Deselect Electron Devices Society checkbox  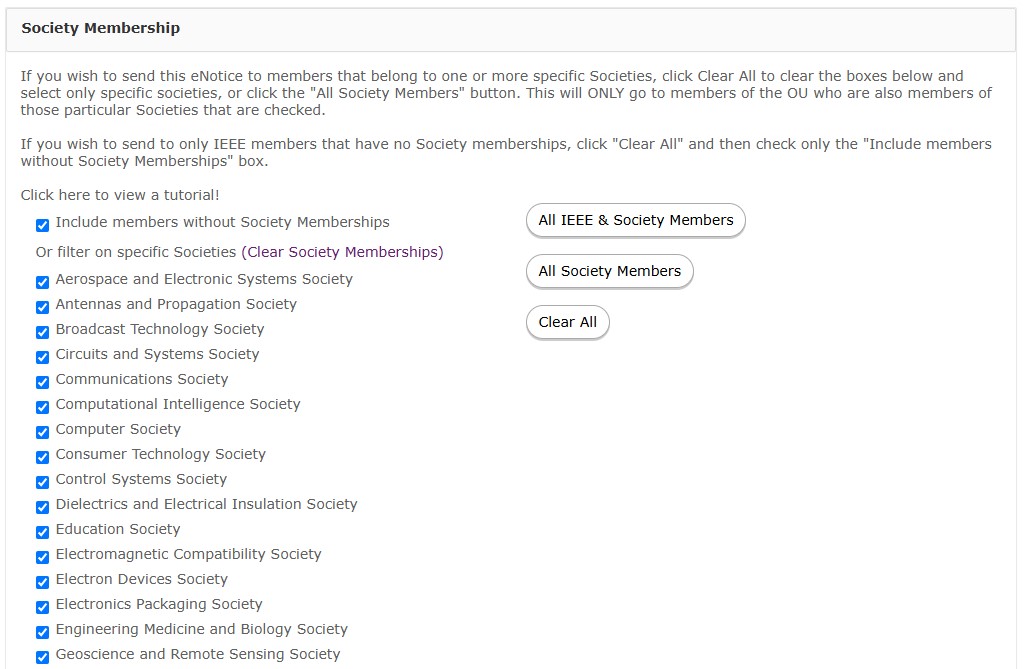(43, 583)
